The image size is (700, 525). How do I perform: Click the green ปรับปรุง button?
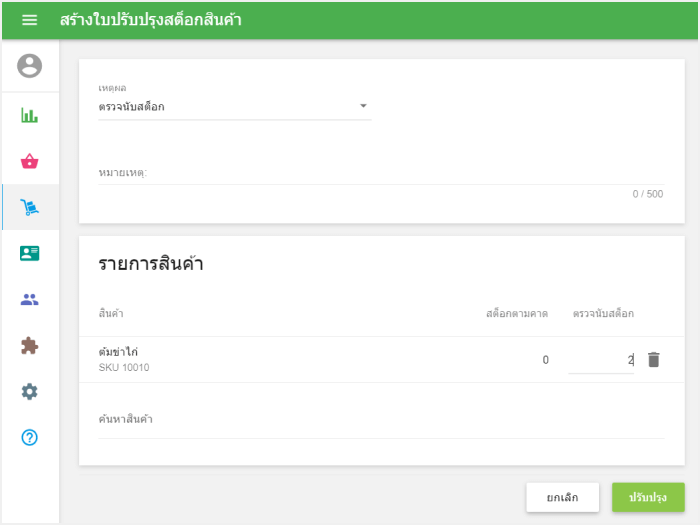[648, 497]
